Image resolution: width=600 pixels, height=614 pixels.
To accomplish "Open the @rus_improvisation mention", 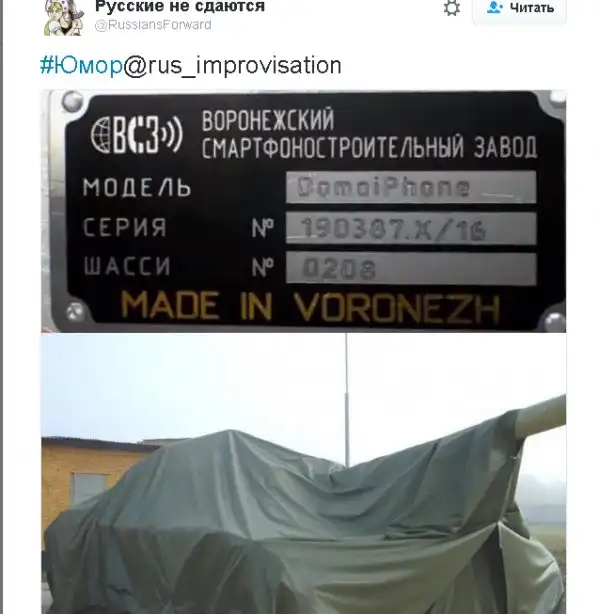I will pos(233,66).
